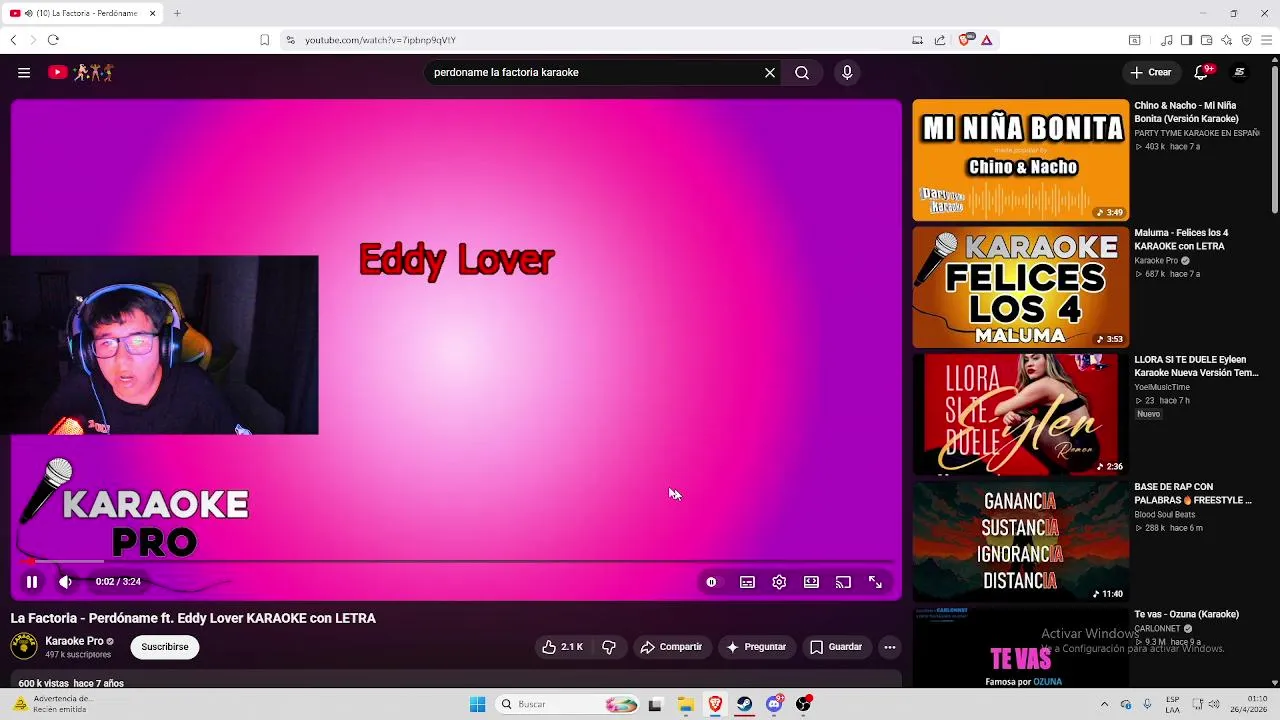Open Brave Shields lion icon
Screen dimensions: 1280x720
[x=965, y=40]
